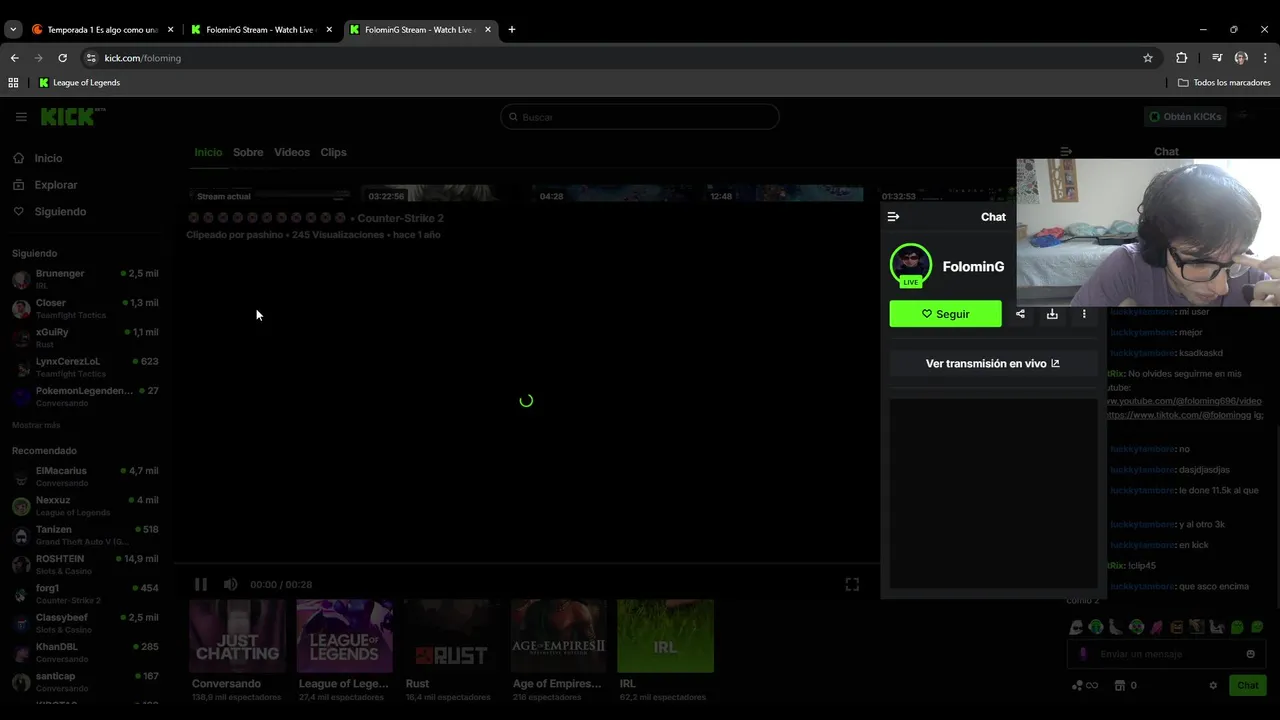
Task: Open chat settings gear icon
Action: tap(1213, 685)
